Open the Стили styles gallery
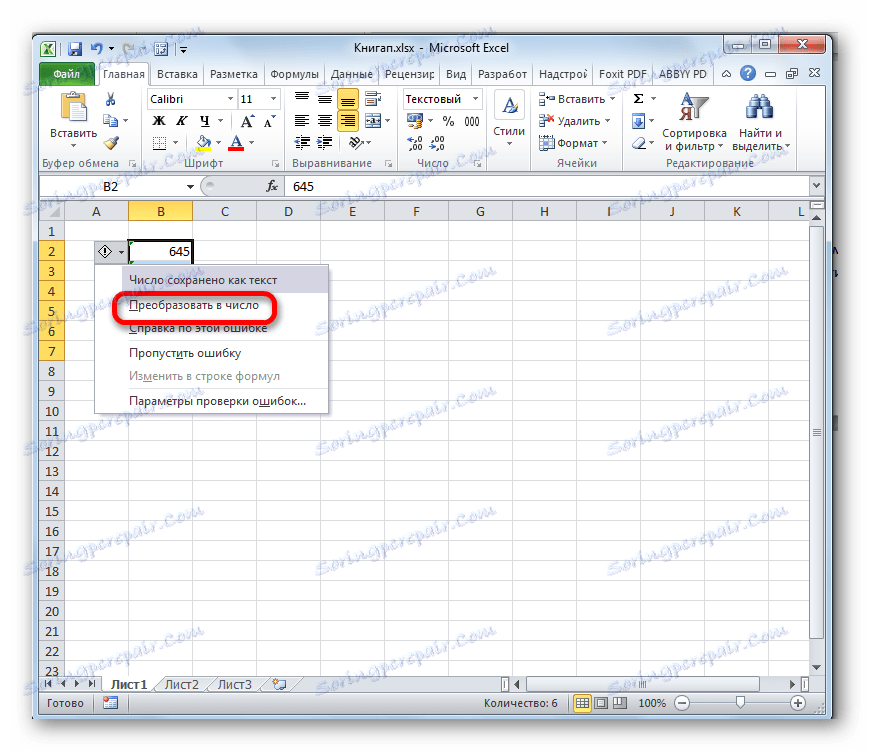Image resolution: width=870 pixels, height=751 pixels. pos(509,120)
